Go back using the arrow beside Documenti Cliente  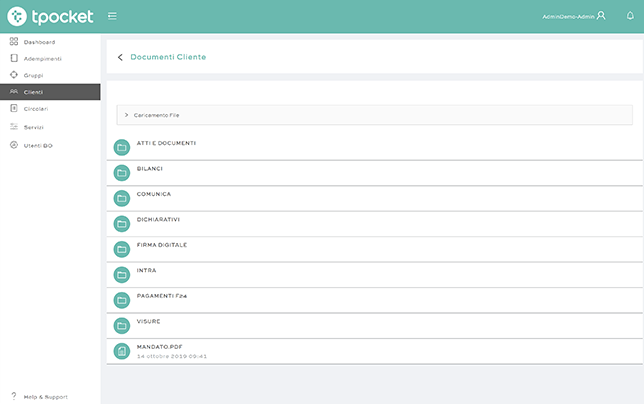120,57
